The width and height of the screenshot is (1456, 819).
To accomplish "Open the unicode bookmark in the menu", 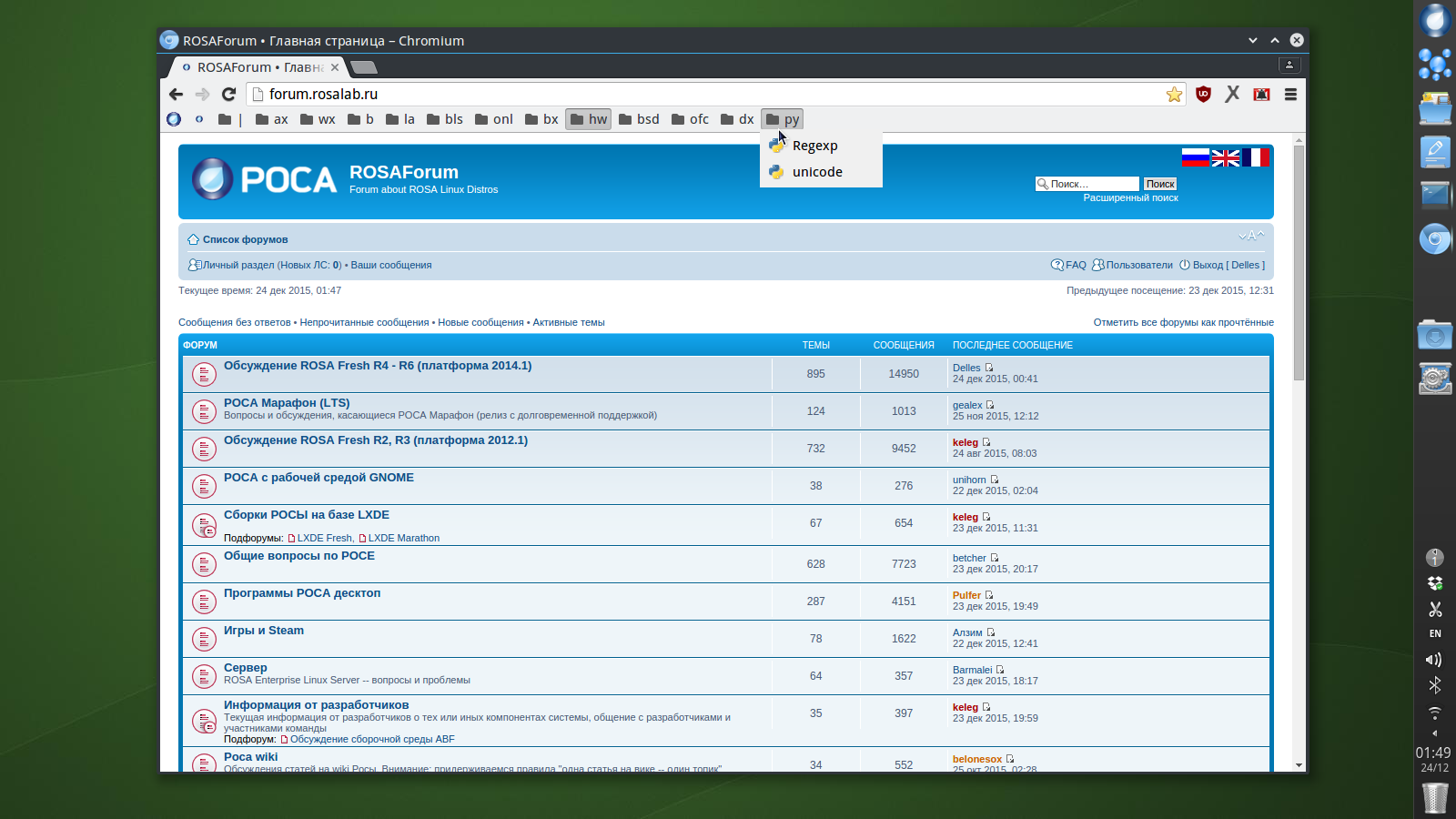I will [x=821, y=172].
